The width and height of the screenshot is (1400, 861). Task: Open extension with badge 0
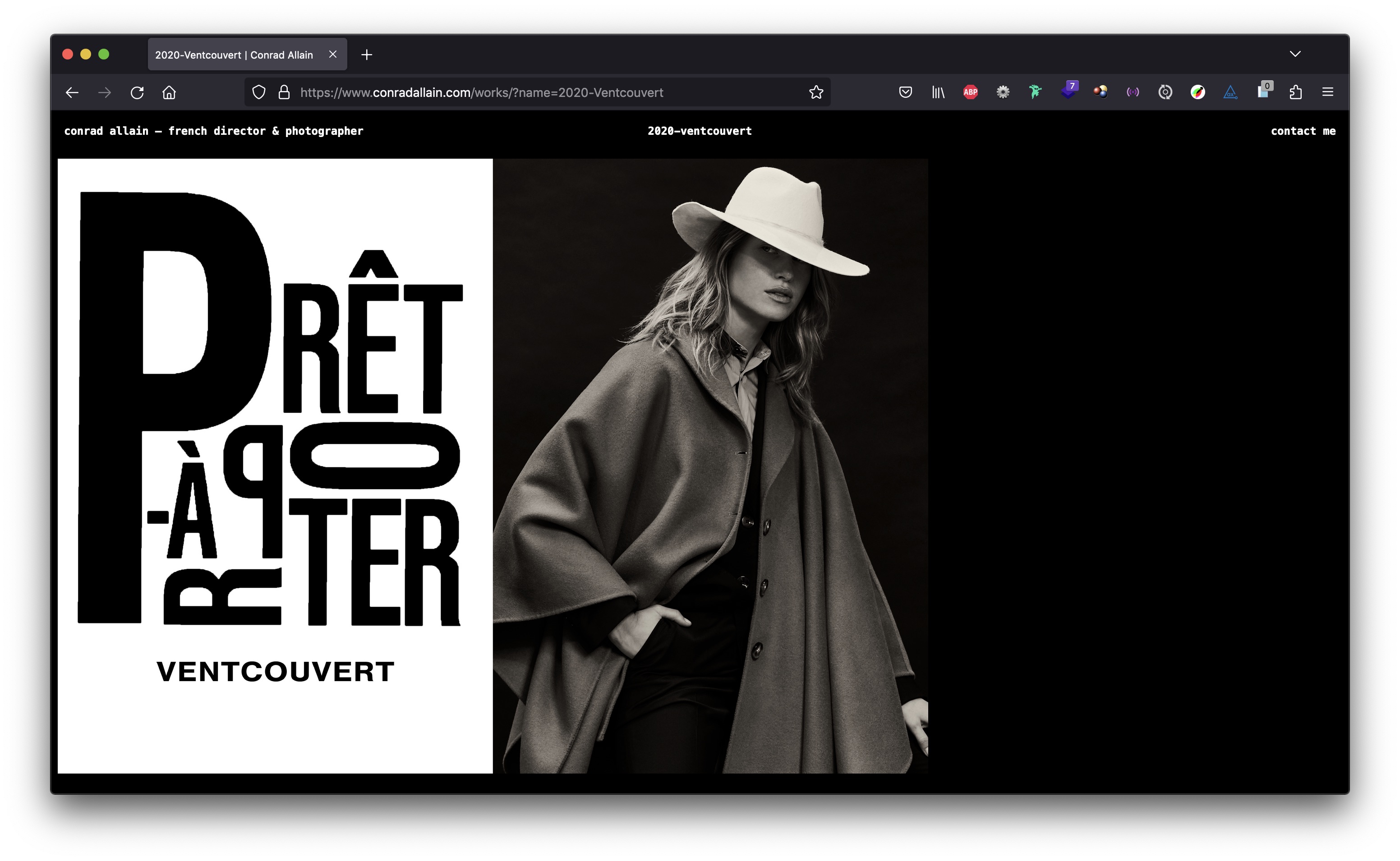(x=1264, y=91)
